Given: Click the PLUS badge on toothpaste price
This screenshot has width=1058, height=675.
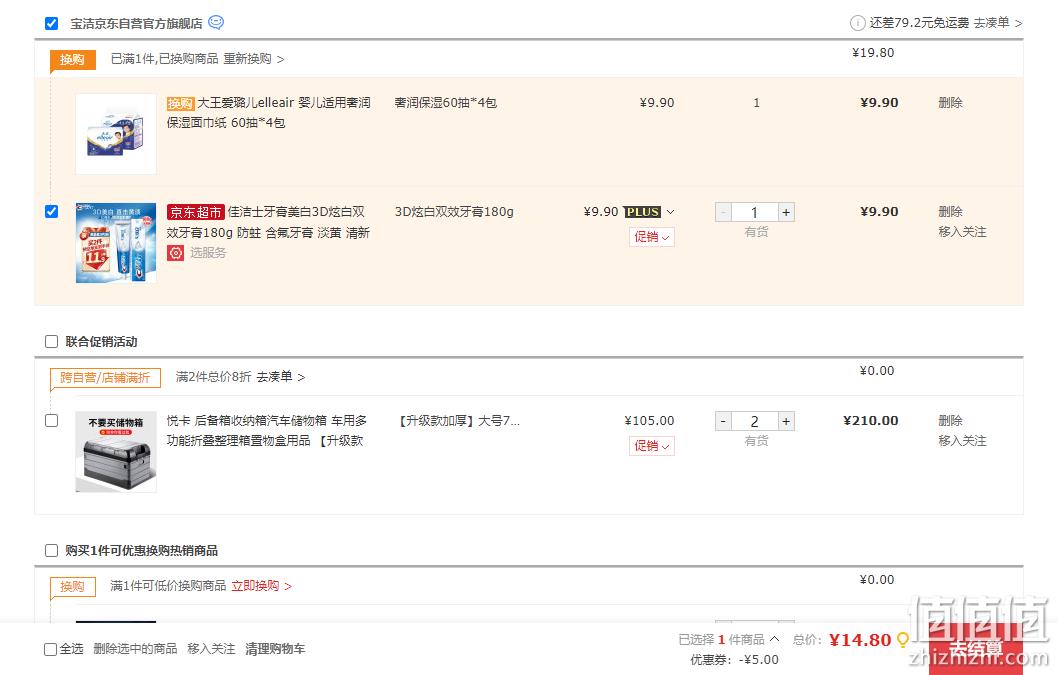Looking at the screenshot, I should coord(642,212).
